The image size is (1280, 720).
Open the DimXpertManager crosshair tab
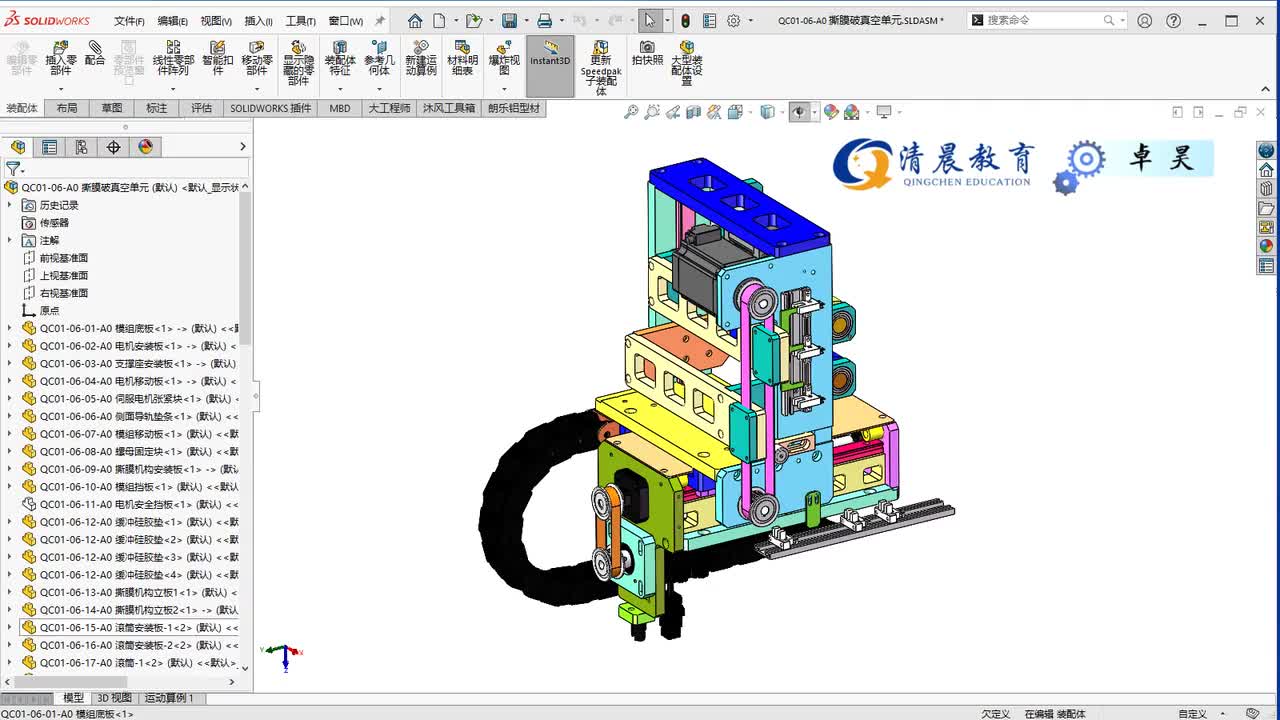[x=113, y=147]
